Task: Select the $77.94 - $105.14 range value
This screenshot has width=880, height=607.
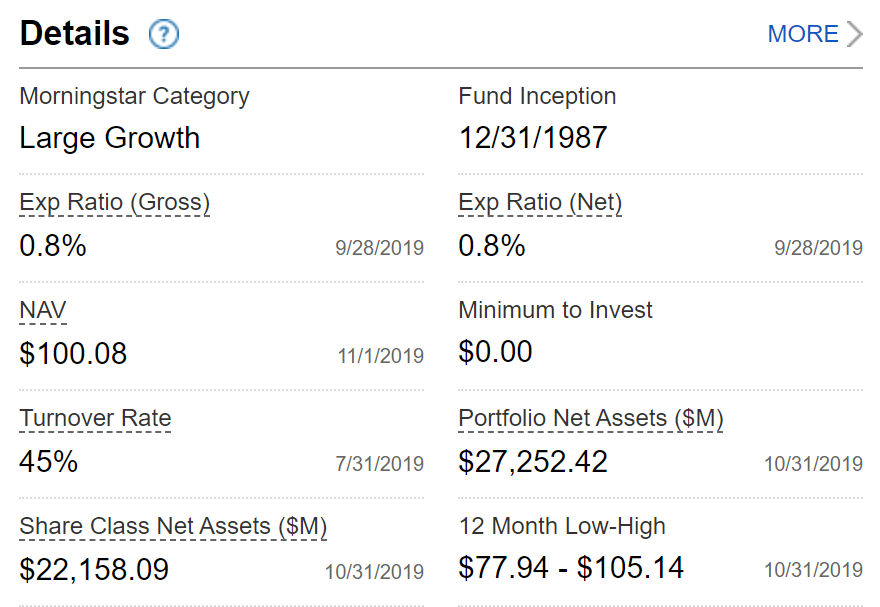Action: (x=571, y=568)
